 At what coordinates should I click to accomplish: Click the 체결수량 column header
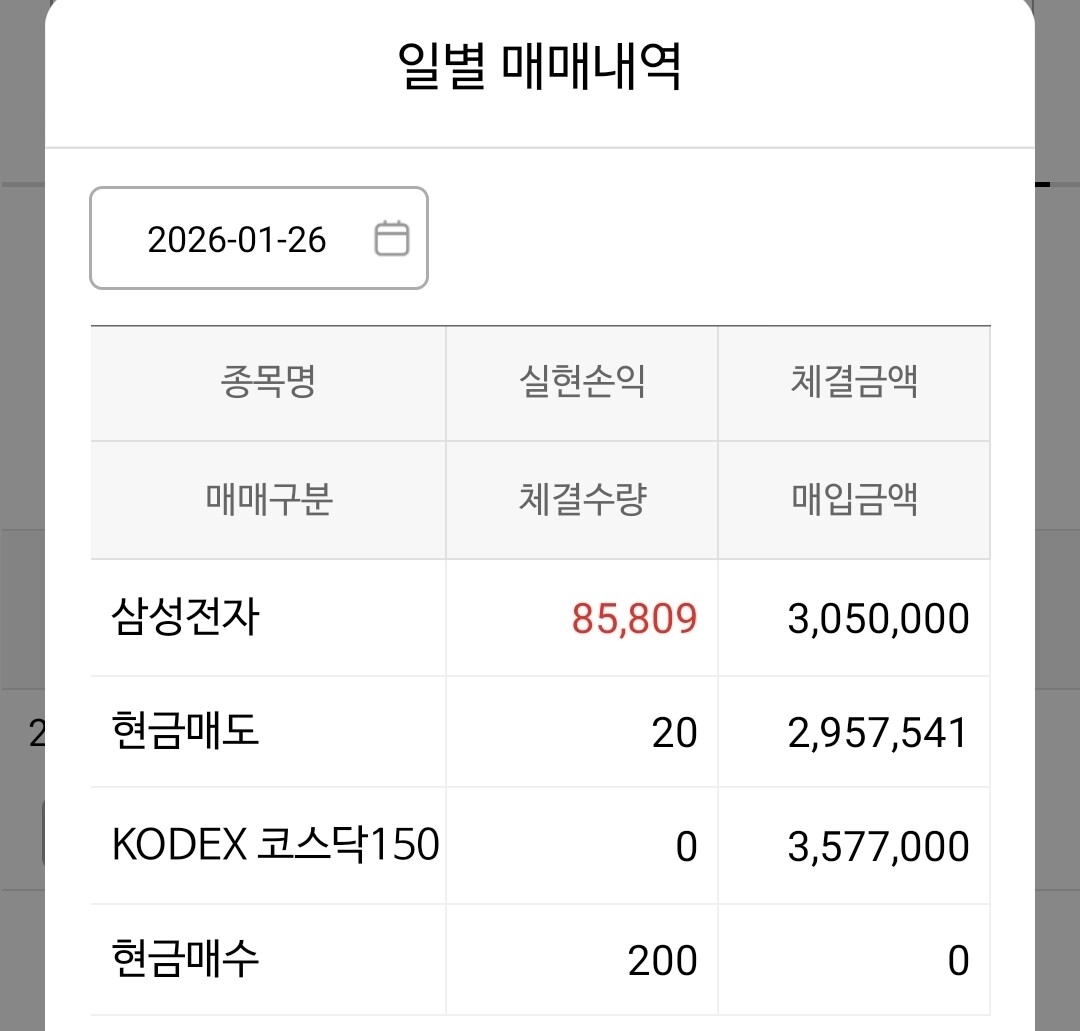pyautogui.click(x=581, y=499)
